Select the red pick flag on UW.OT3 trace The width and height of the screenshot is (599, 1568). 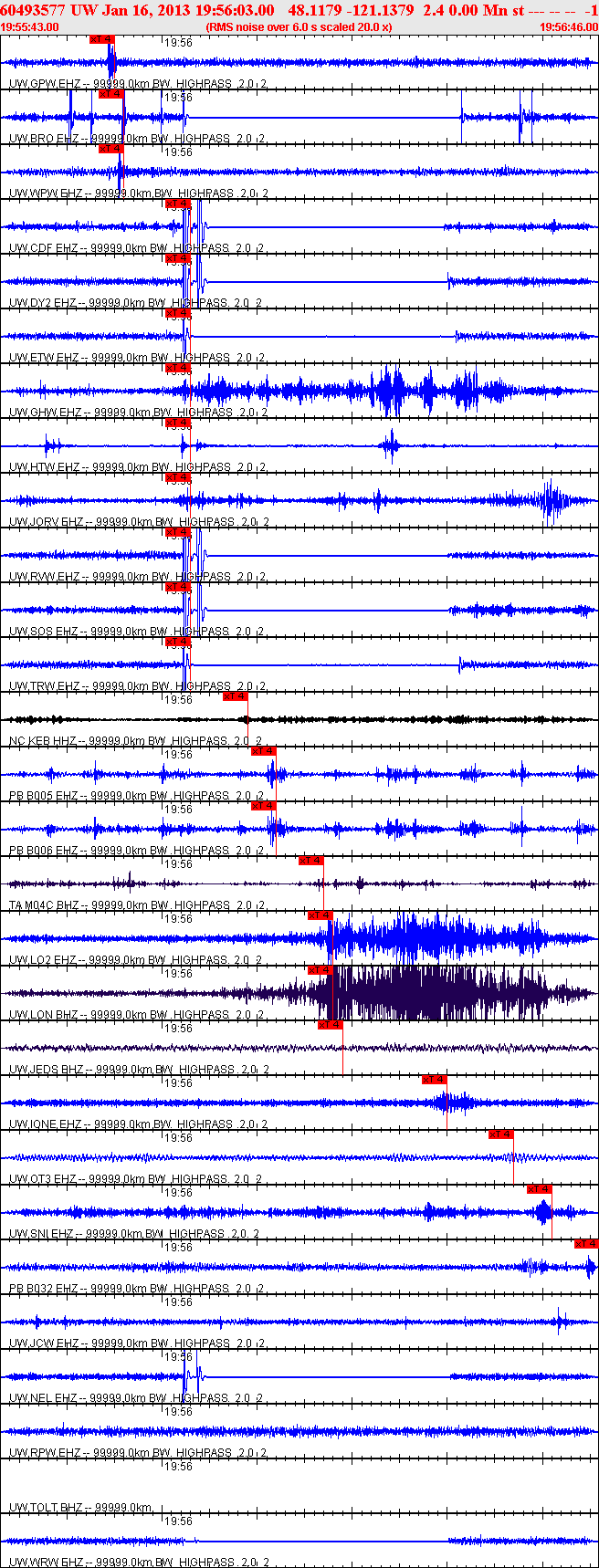tap(500, 1134)
